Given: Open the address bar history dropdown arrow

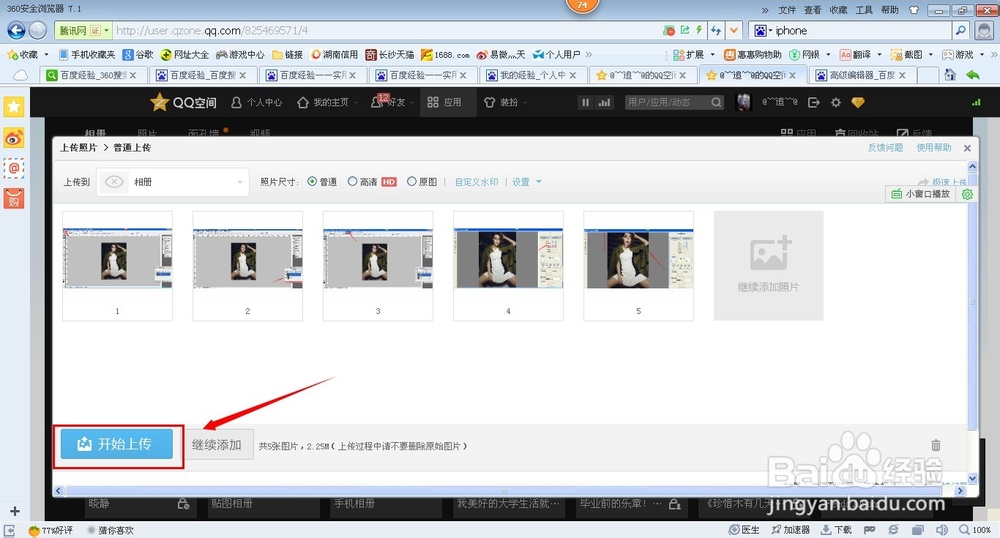Looking at the screenshot, I should coord(735,30).
